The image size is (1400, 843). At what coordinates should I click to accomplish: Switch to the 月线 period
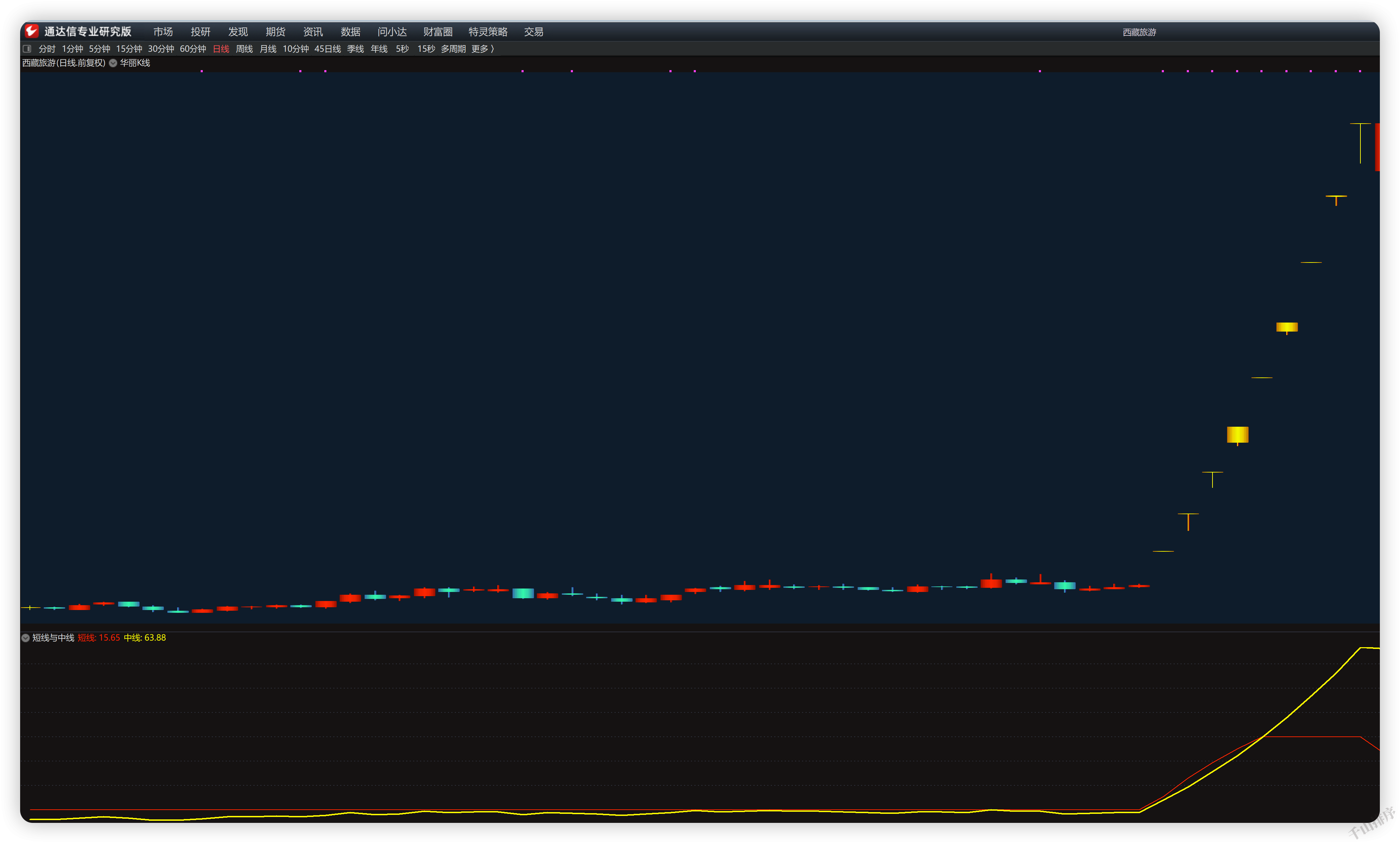coord(267,49)
